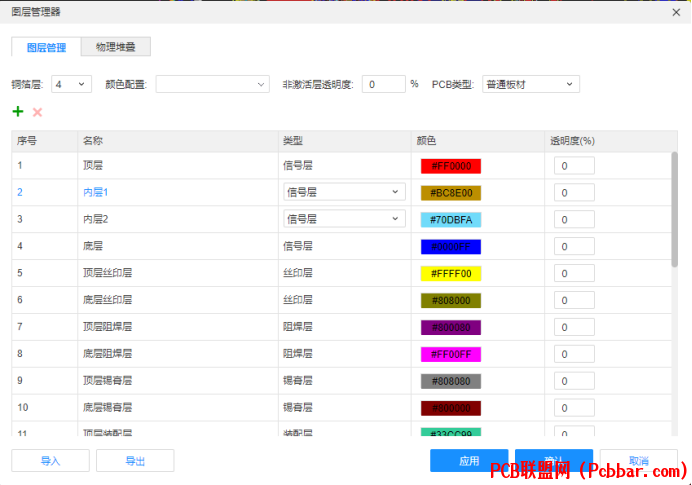The width and height of the screenshot is (692, 485).
Task: Select the 内层2 name cell
Action: 178,219
